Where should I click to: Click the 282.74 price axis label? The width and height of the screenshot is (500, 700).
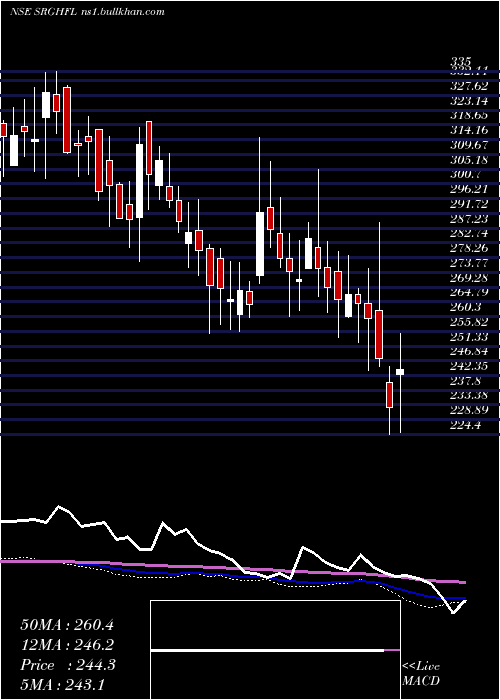469,233
